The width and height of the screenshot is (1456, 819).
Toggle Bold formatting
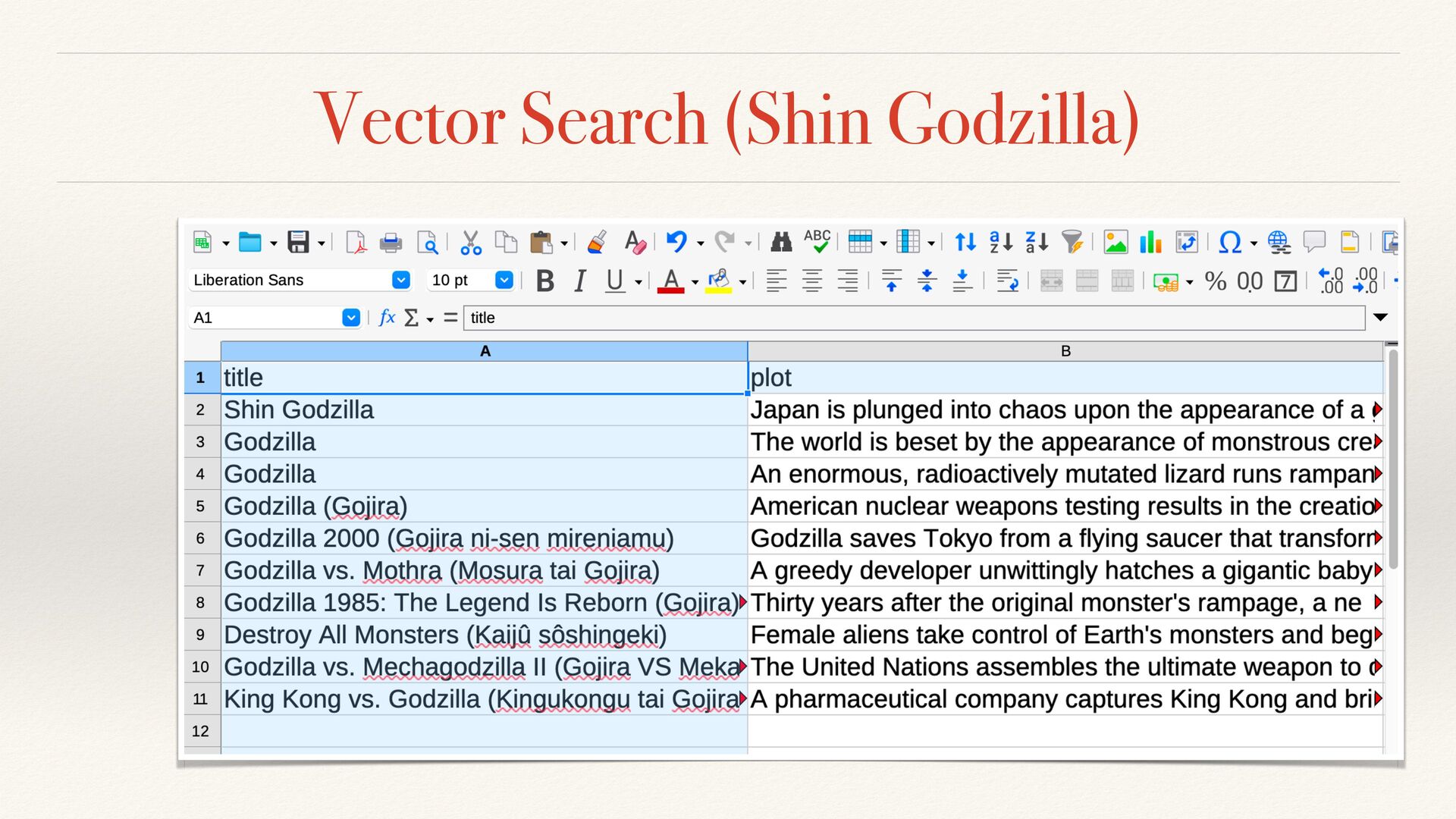click(x=544, y=281)
